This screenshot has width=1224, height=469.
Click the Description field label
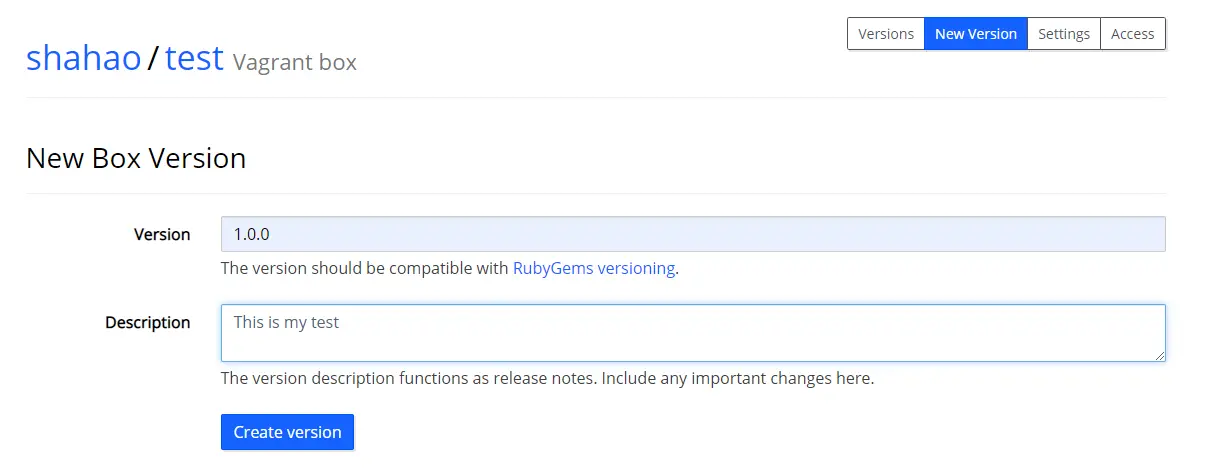click(148, 322)
